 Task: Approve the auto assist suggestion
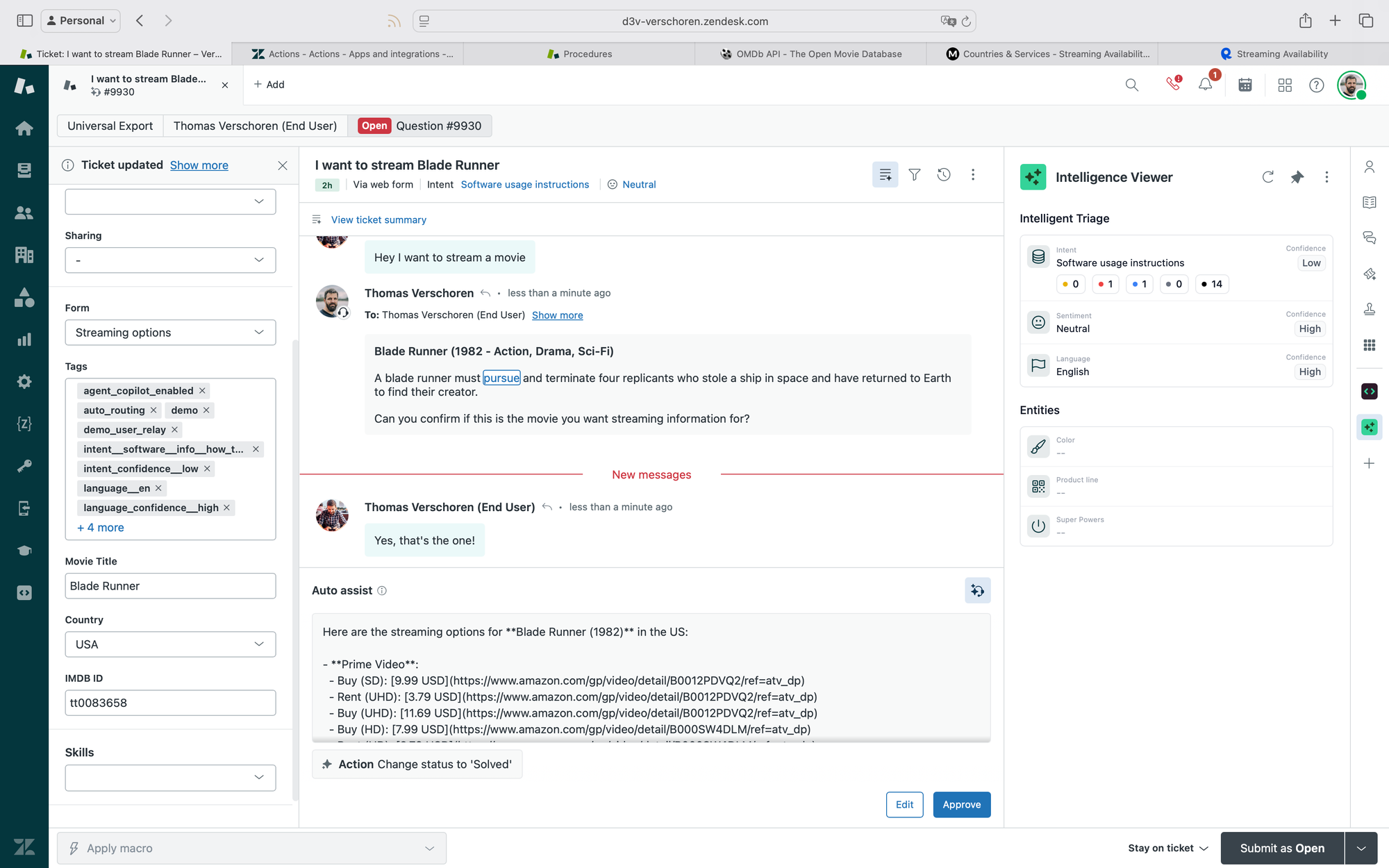961,804
